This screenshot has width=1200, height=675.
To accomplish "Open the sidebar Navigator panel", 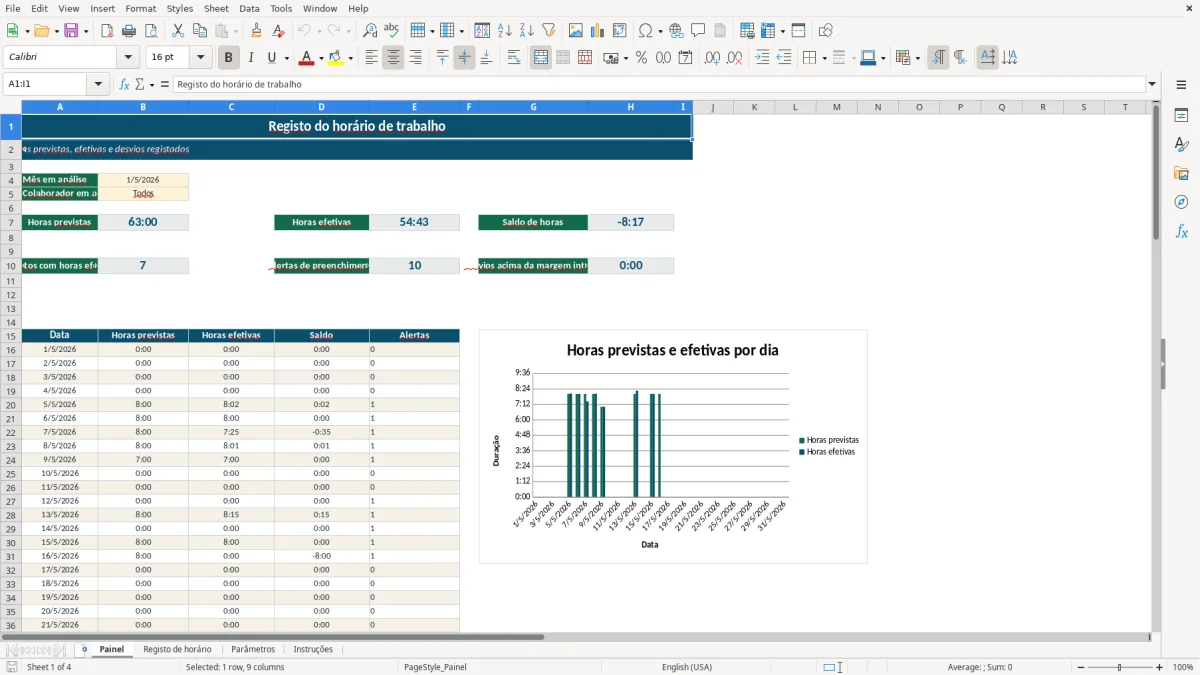I will (x=1181, y=202).
